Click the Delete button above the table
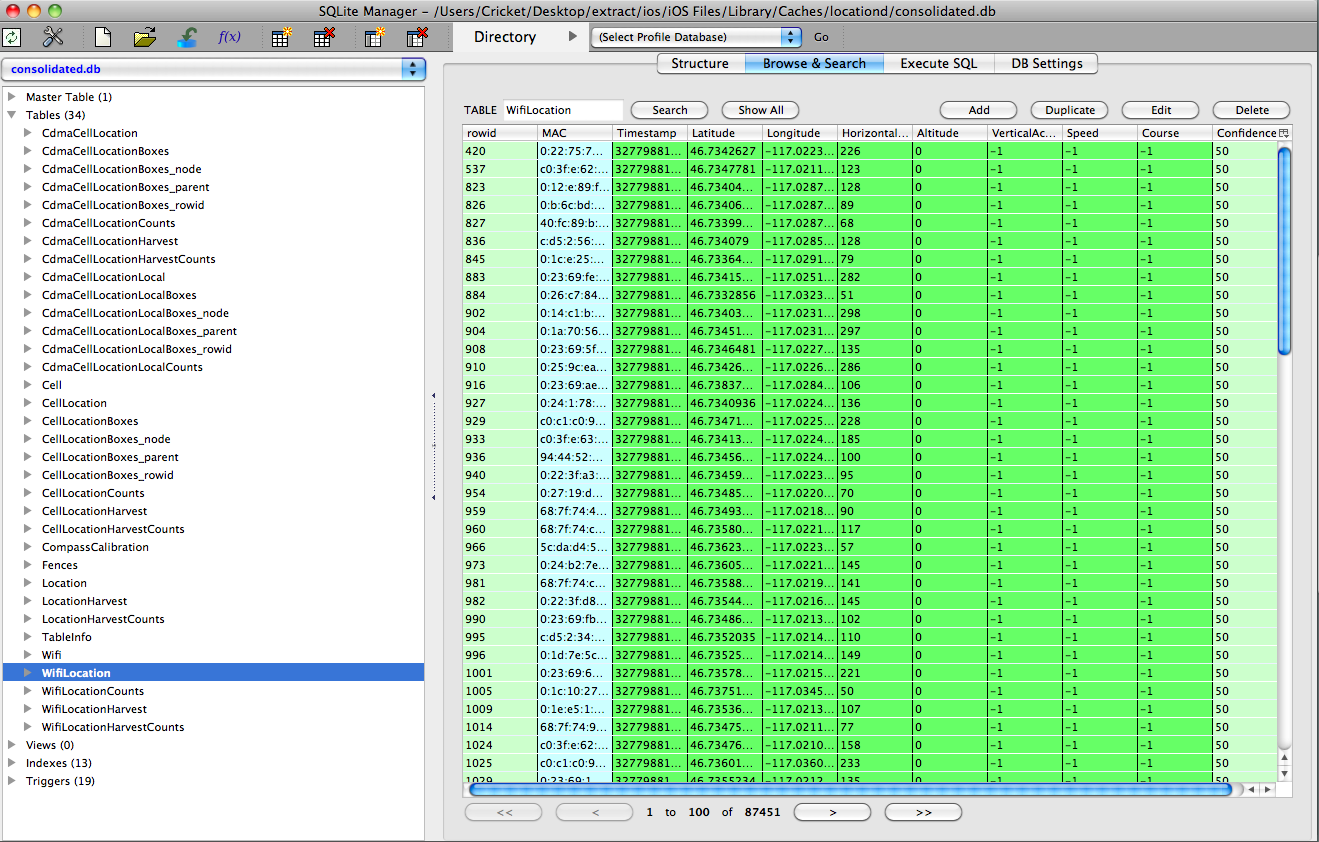This screenshot has width=1319, height=842. (x=1251, y=110)
